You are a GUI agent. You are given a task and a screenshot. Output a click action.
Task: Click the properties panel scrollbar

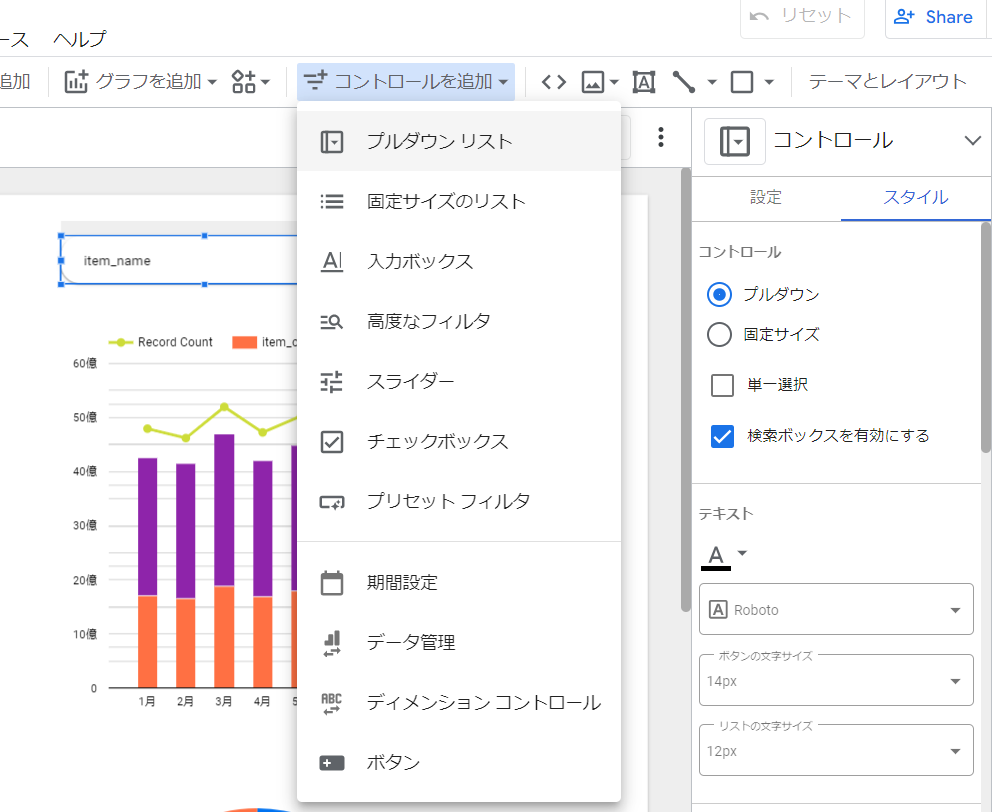click(986, 338)
